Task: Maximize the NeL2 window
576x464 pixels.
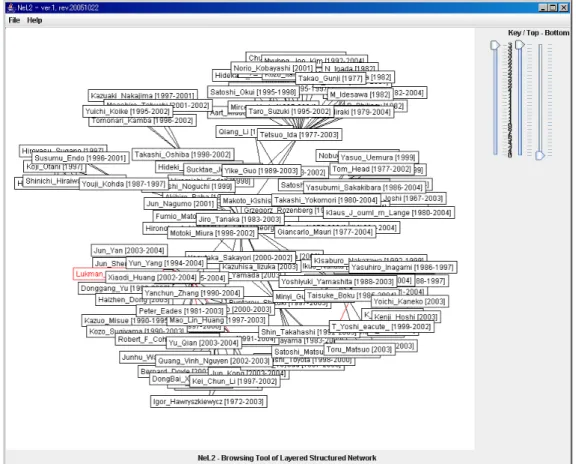Action: pyautogui.click(x=553, y=7)
